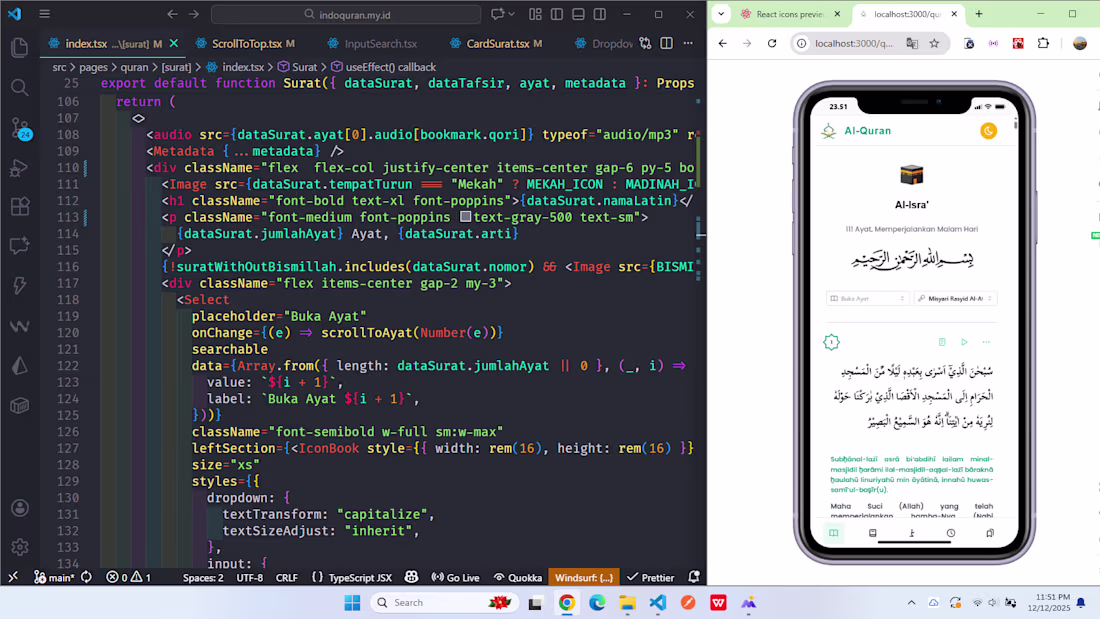Screen dimensions: 1100x619
Task: Expand the chat dropdown arrow in VS Code title bar
Action: click(511, 14)
